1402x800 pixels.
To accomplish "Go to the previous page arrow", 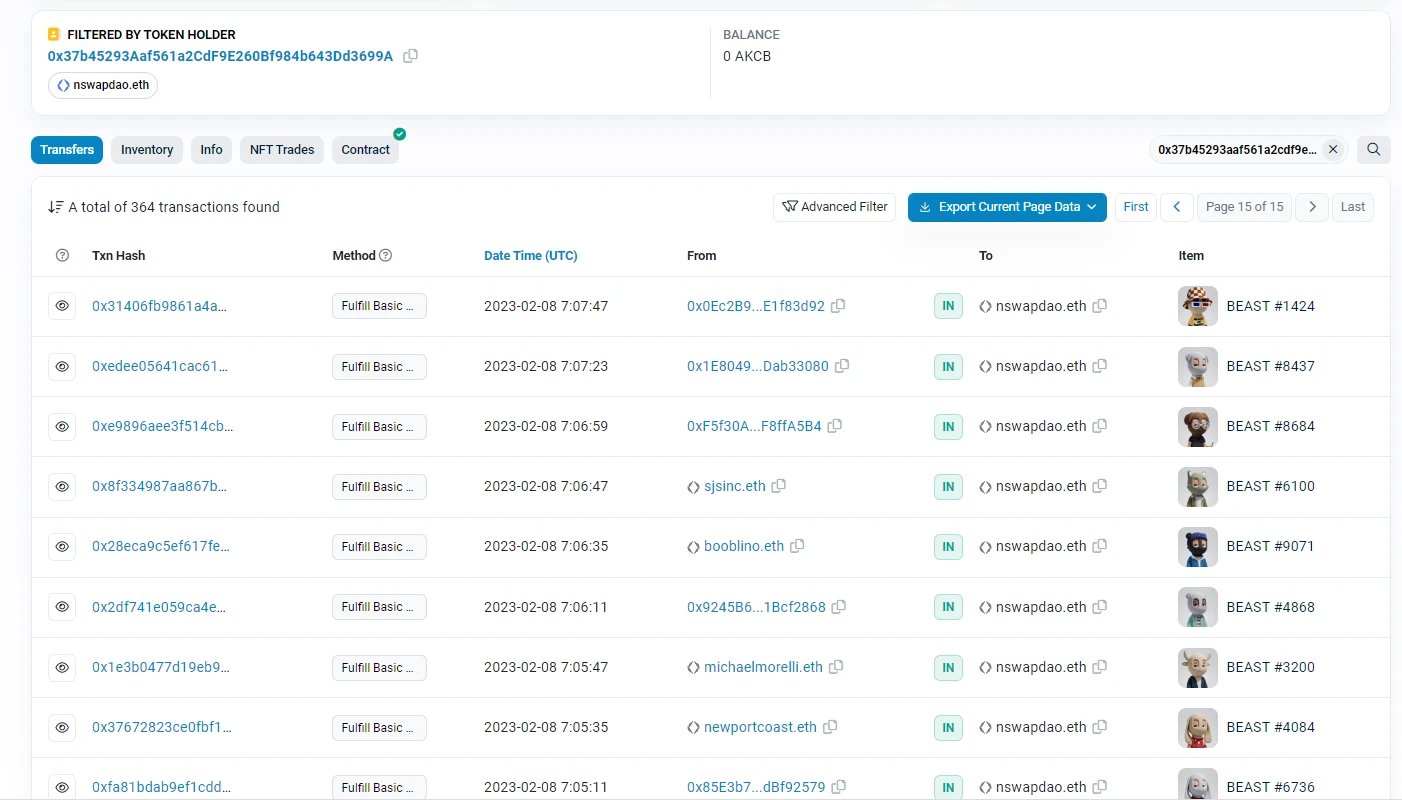I will pos(1176,207).
